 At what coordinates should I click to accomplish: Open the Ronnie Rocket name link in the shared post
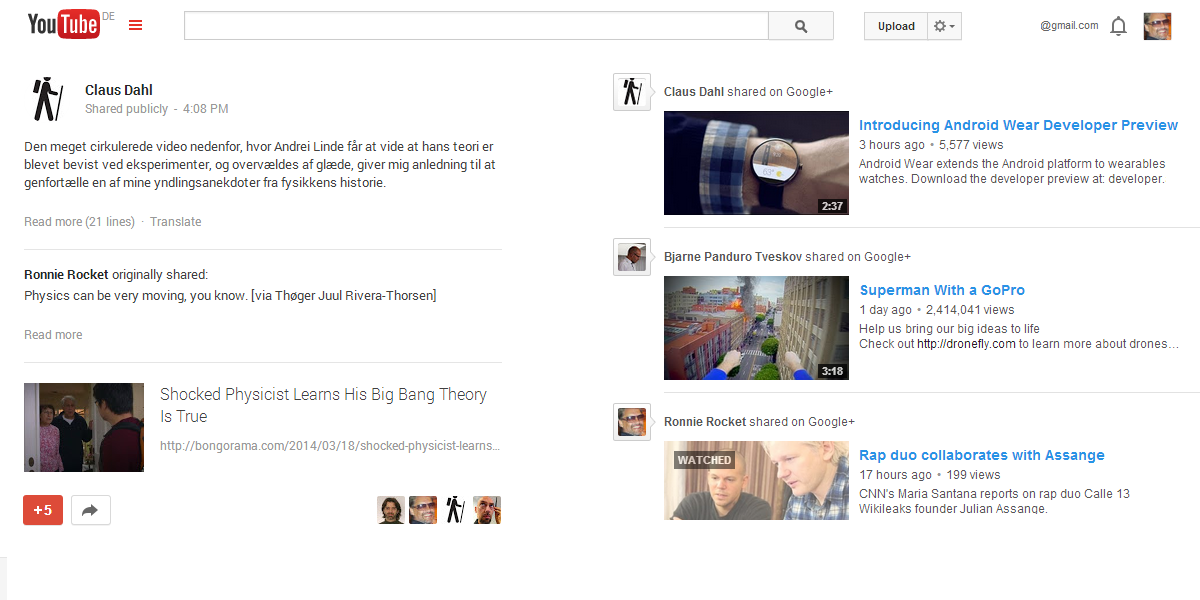(66, 274)
